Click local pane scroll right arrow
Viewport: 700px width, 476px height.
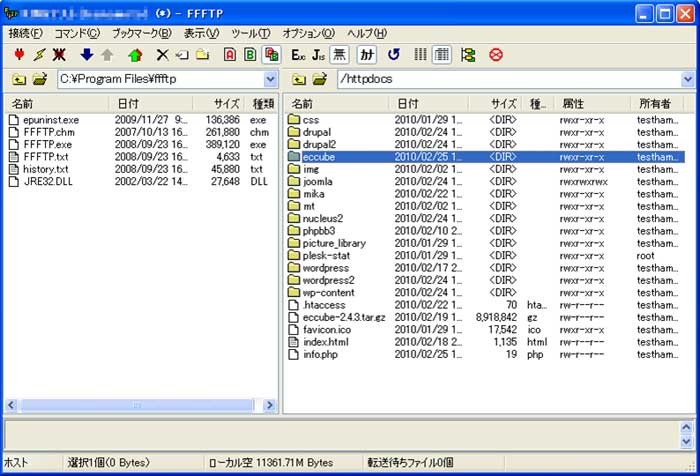(270, 405)
